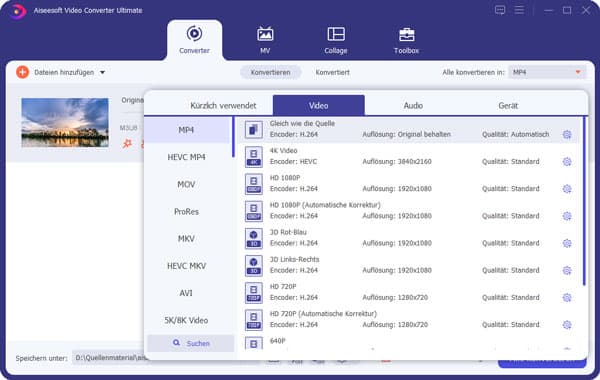Switch to Kürzlich verwendet tab
The height and width of the screenshot is (380, 600).
tap(223, 106)
